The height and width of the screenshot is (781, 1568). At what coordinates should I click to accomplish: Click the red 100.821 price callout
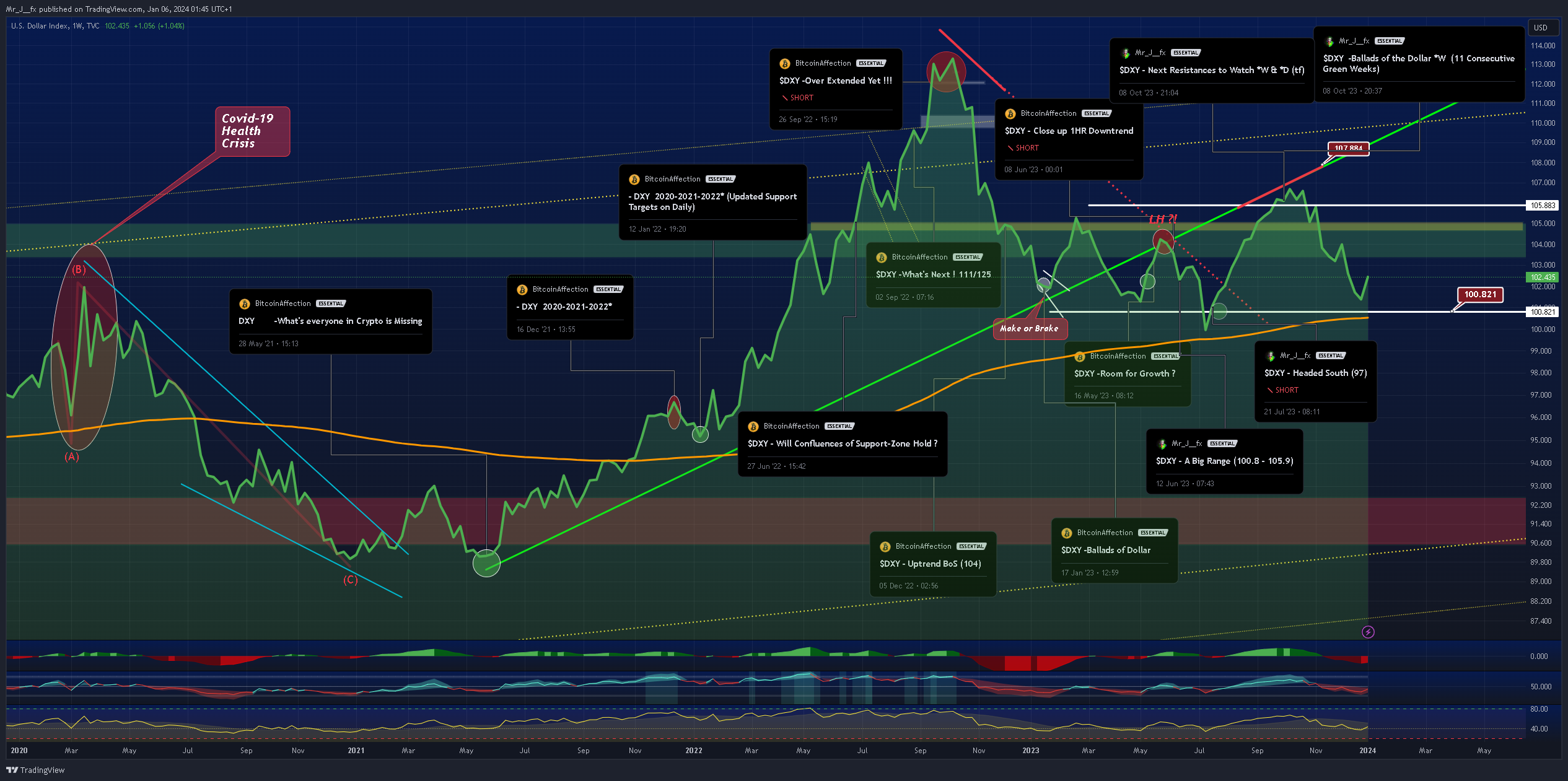tap(1480, 295)
